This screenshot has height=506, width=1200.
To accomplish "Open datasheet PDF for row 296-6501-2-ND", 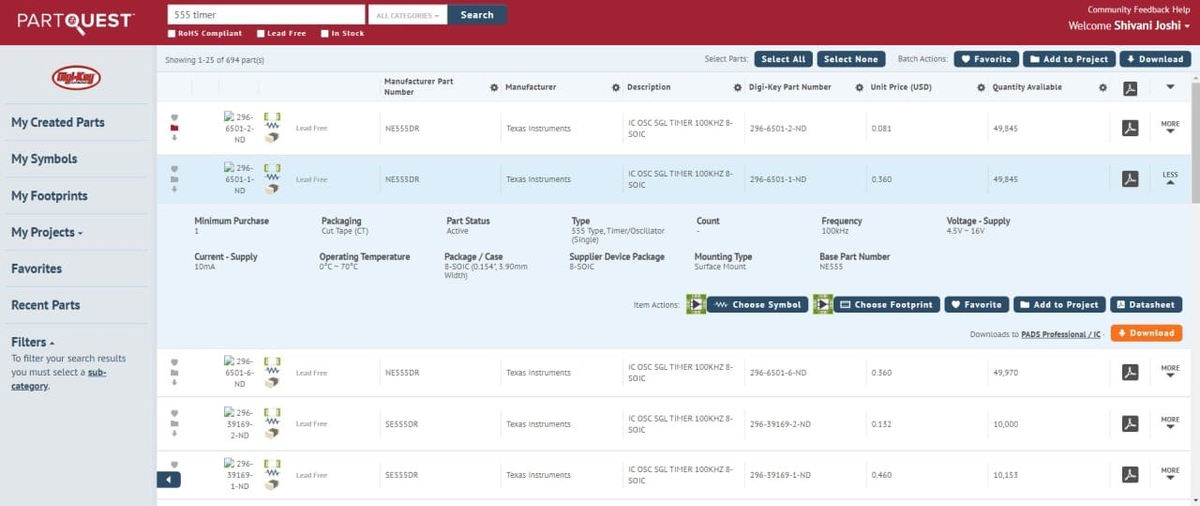I will coord(1130,128).
